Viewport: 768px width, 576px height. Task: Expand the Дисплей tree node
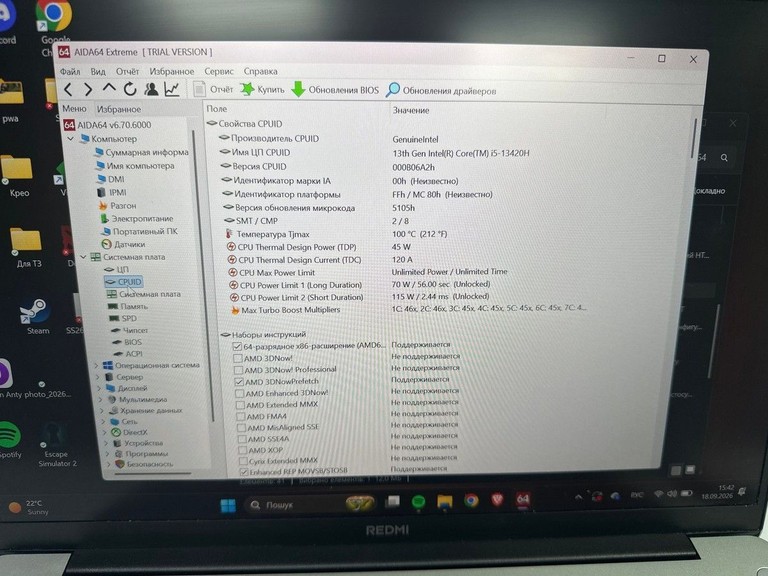coord(99,388)
